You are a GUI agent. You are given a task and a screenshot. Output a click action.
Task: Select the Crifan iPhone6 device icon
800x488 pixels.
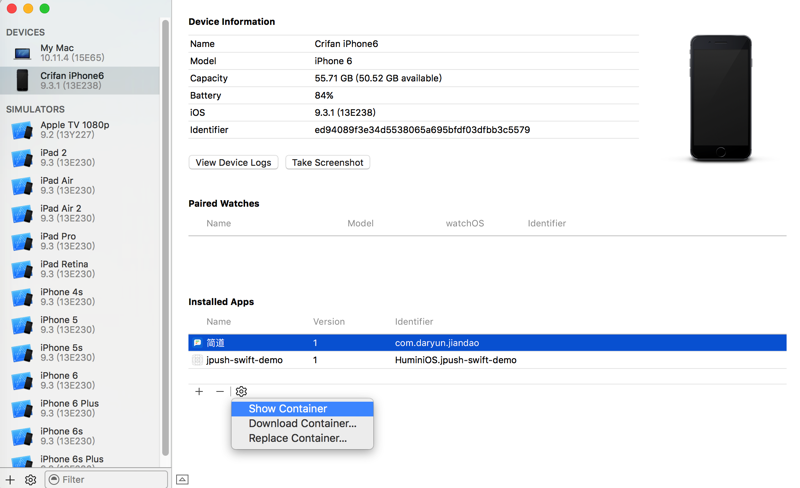(22, 80)
